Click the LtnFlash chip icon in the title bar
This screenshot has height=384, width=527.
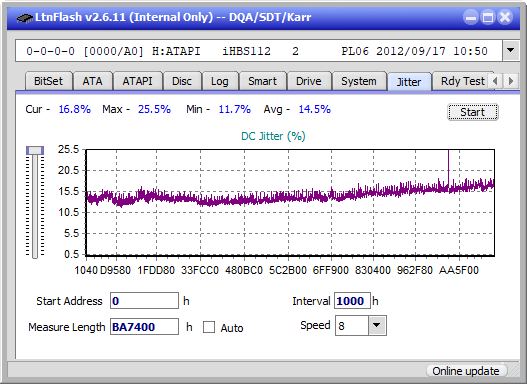tap(24, 17)
